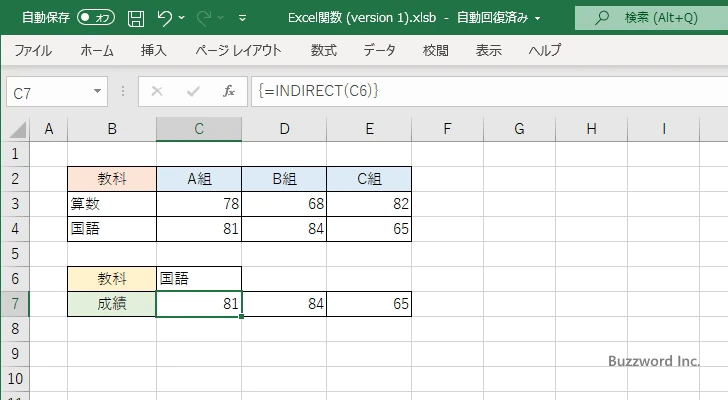This screenshot has height=400, width=728.
Task: Switch to the 校閲 tab
Action: [436, 50]
